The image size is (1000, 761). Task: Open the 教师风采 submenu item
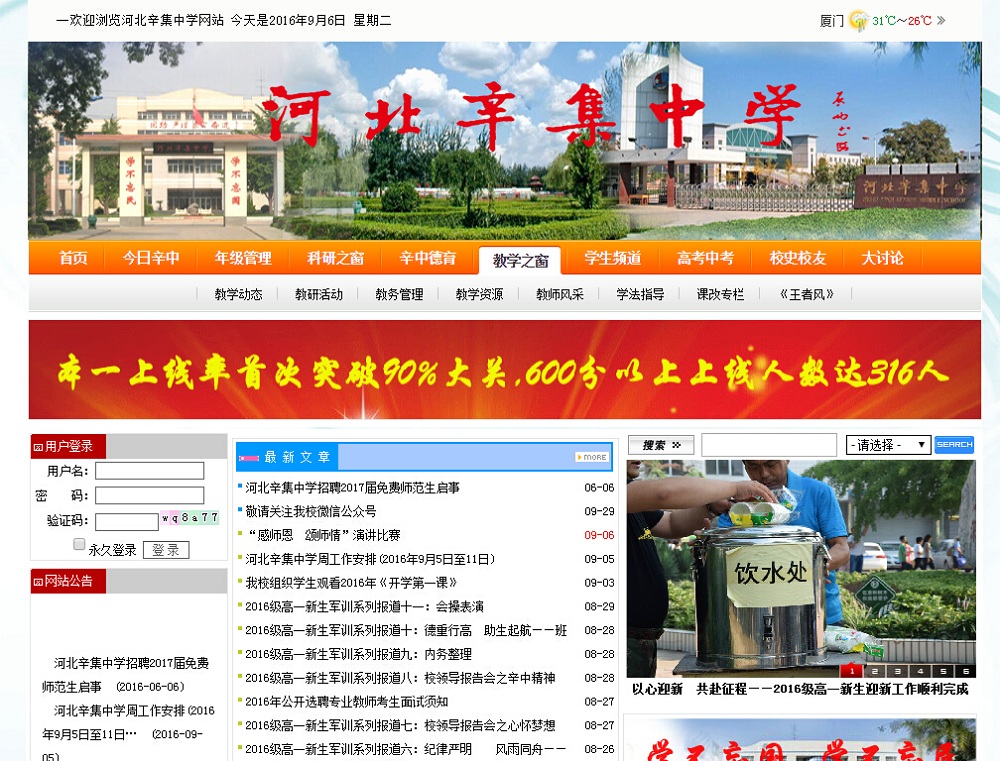point(560,294)
